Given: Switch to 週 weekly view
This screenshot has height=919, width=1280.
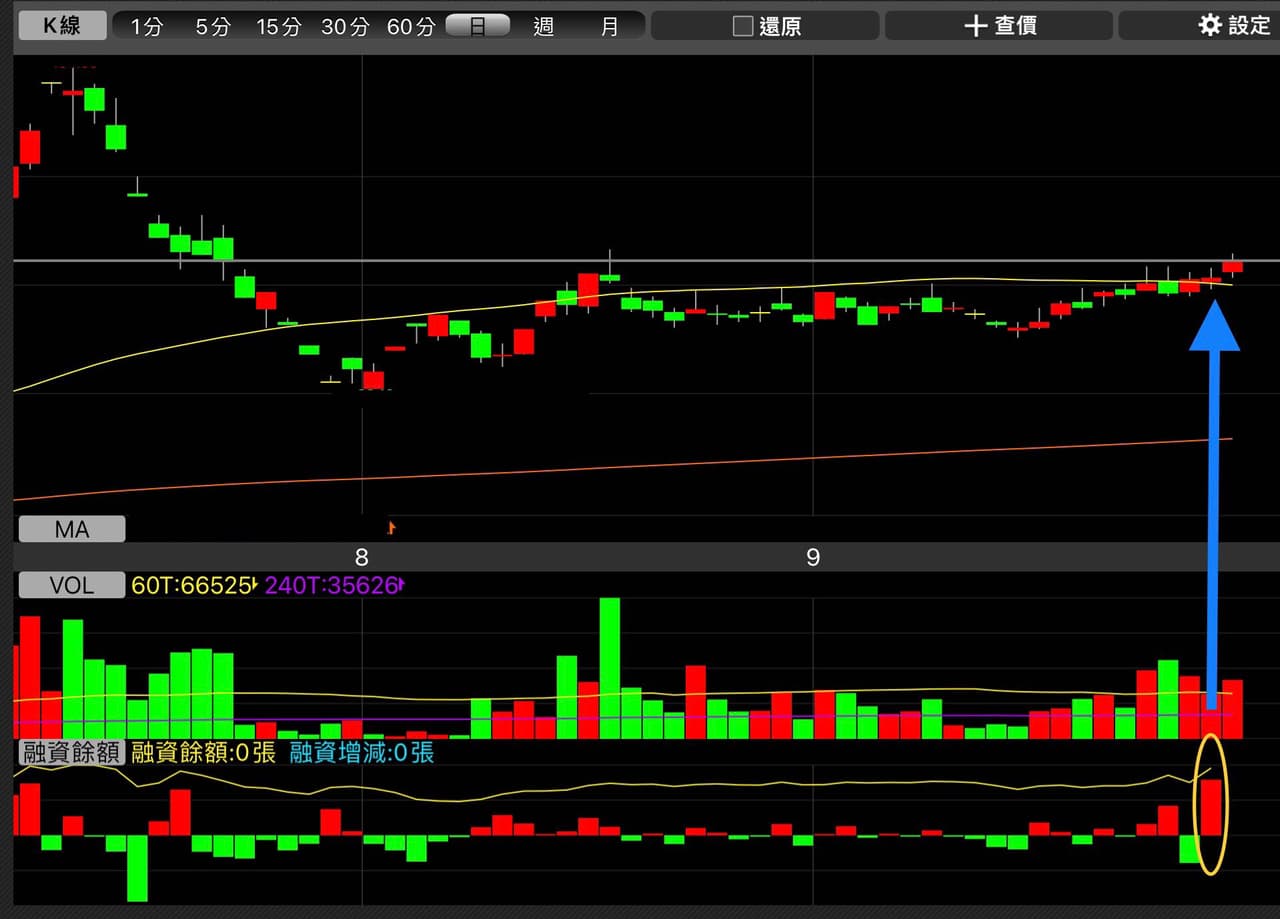Looking at the screenshot, I should coord(543,27).
